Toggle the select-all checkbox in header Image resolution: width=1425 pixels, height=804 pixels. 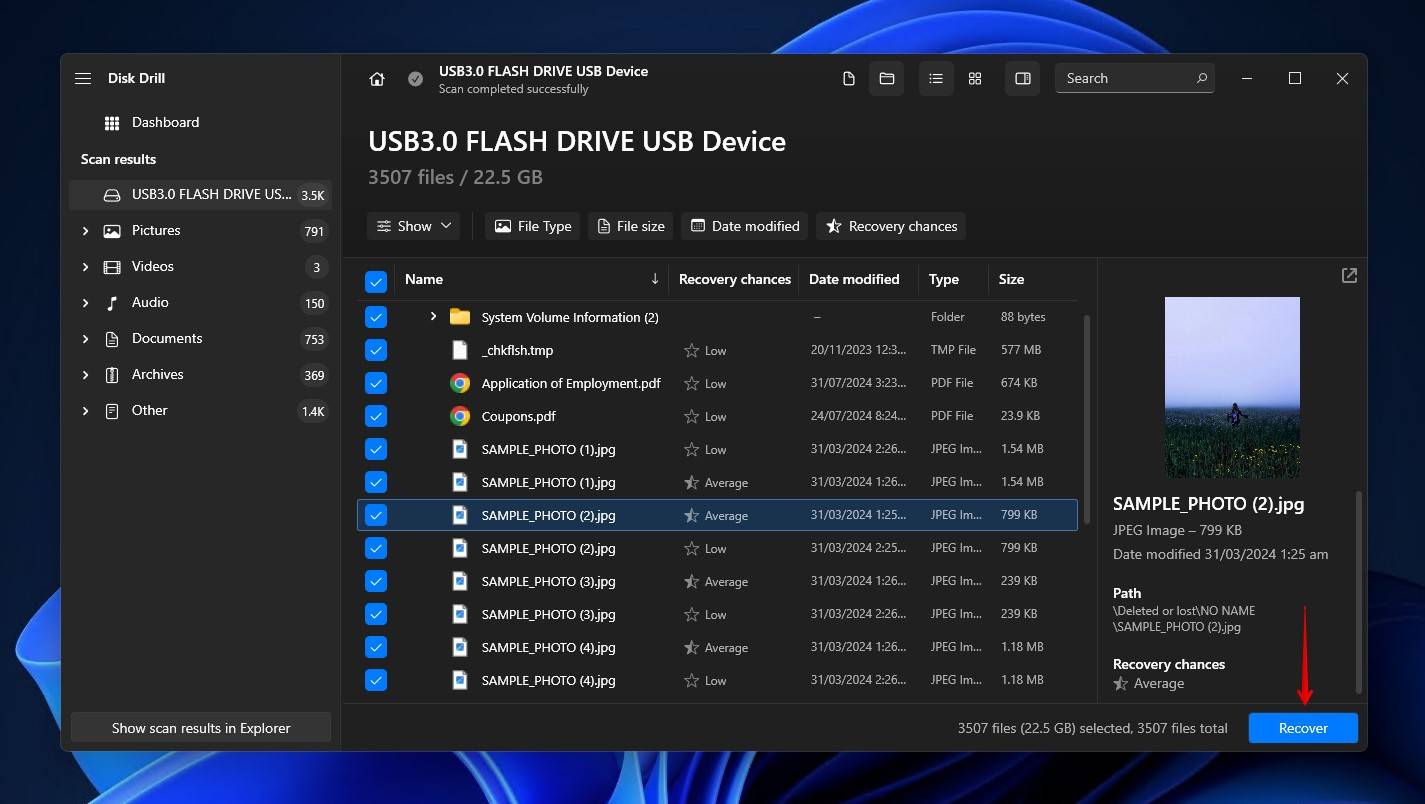click(376, 281)
